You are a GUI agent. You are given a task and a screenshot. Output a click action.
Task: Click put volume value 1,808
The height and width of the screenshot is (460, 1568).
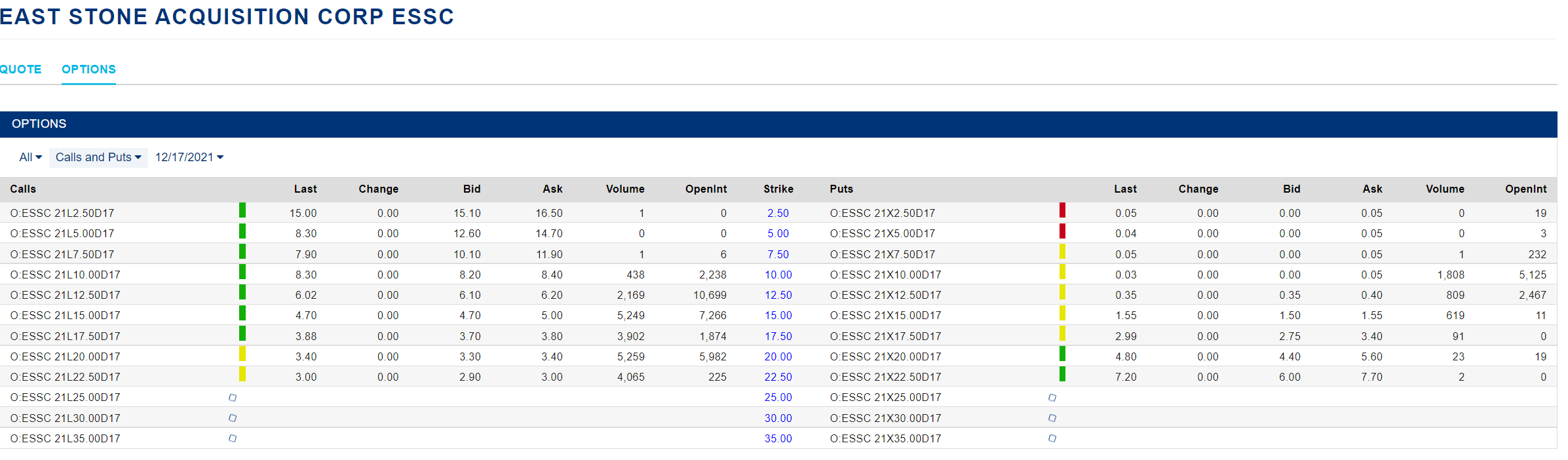coord(1451,275)
